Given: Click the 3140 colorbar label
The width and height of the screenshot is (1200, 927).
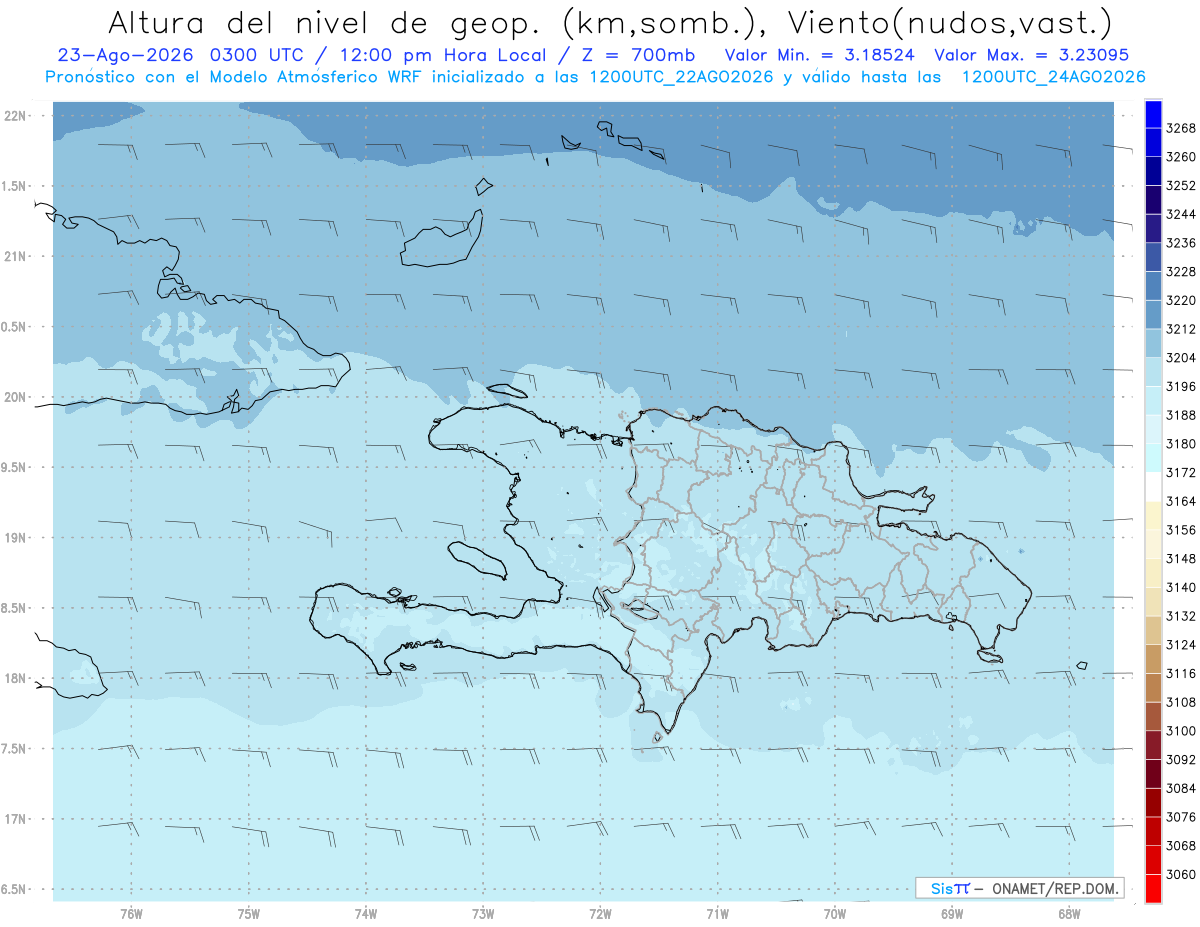Looking at the screenshot, I should point(1181,587).
